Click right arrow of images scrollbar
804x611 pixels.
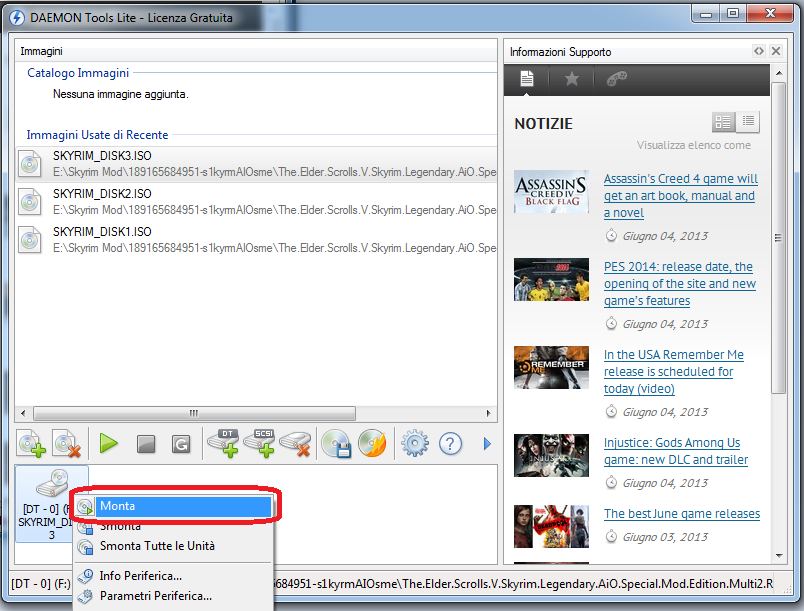488,413
